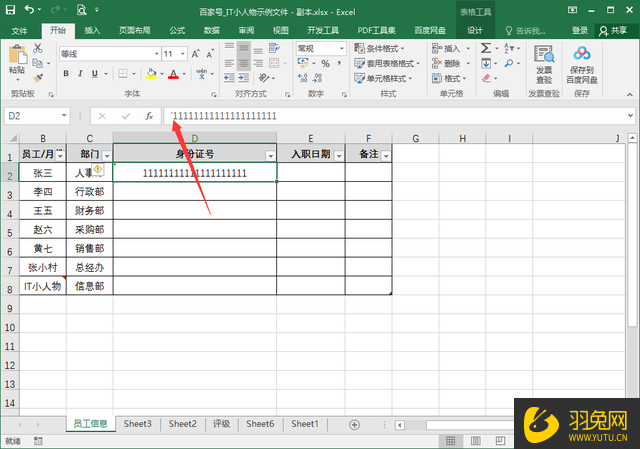Open the filter dropdown on 部门 header
640x449 pixels.
[x=107, y=156]
